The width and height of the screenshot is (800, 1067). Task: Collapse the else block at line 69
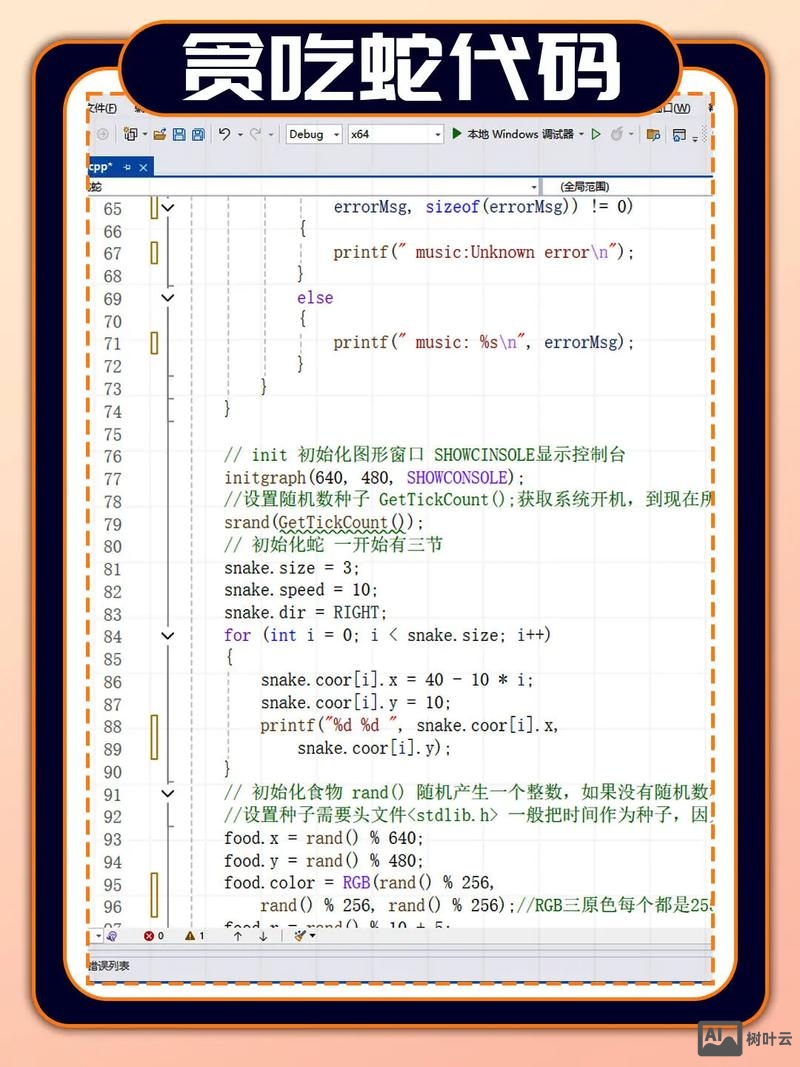coord(168,298)
